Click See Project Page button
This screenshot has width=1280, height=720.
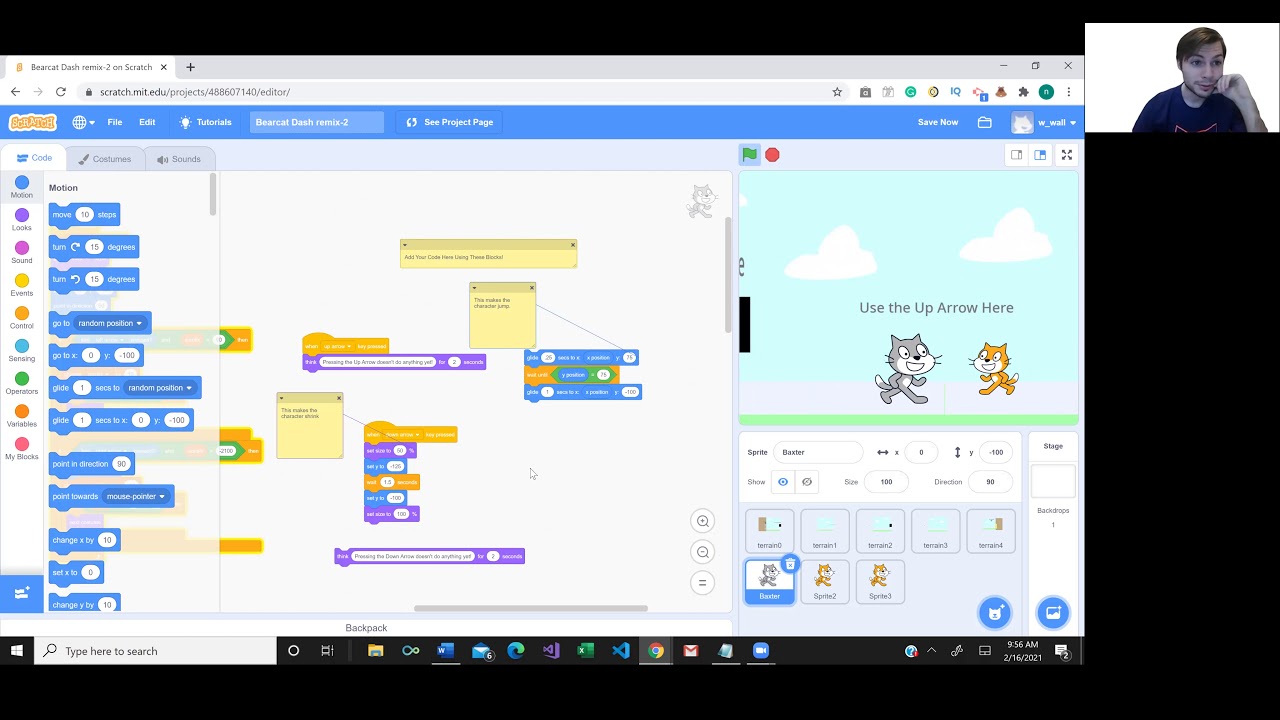[x=449, y=122]
